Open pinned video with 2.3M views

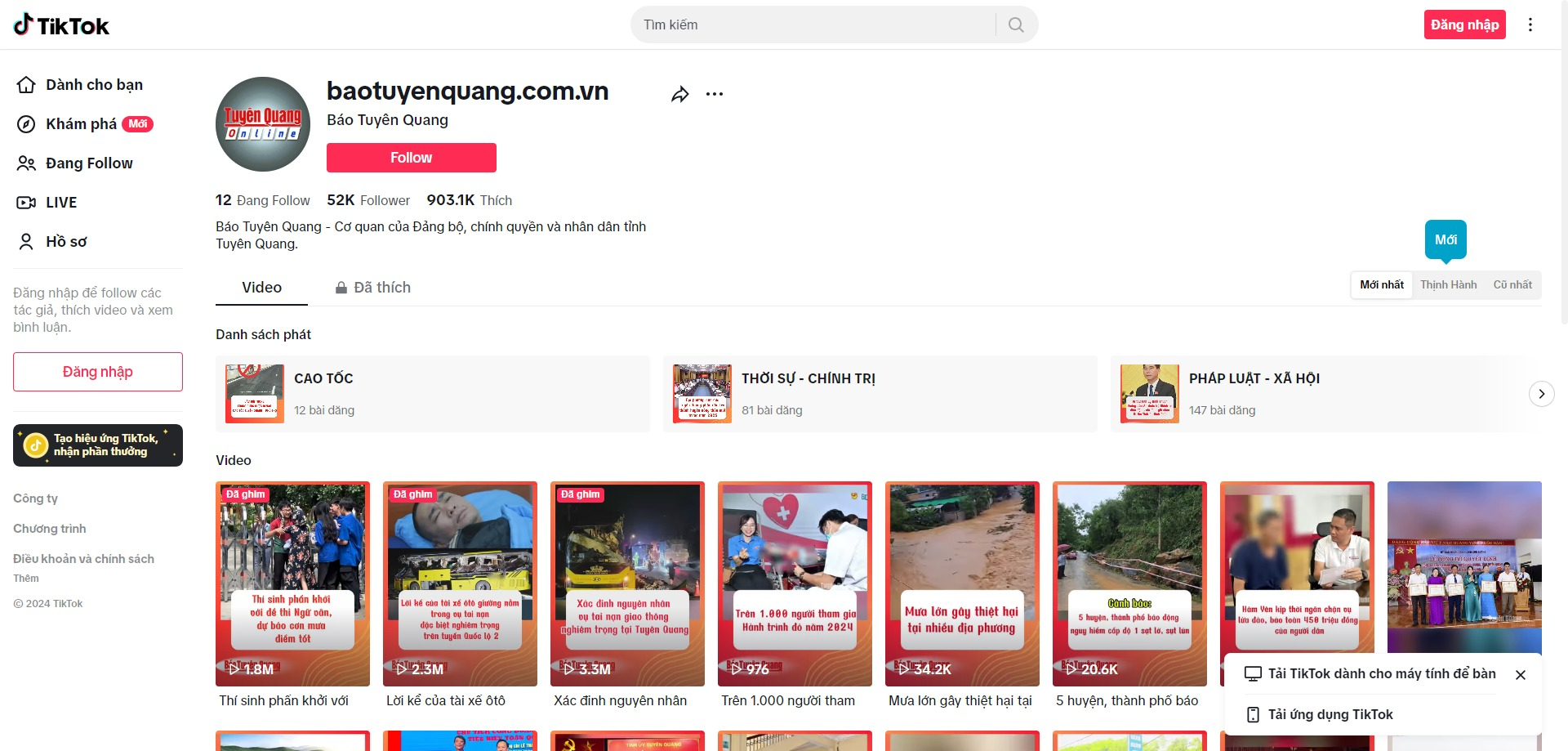point(460,583)
